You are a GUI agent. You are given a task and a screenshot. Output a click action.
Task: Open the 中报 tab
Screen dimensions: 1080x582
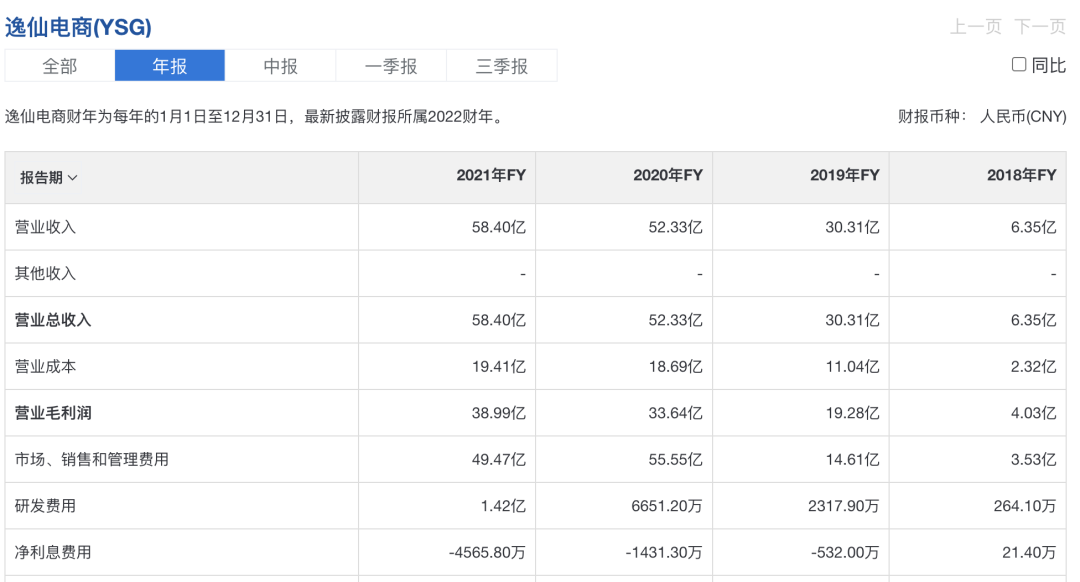(x=280, y=66)
